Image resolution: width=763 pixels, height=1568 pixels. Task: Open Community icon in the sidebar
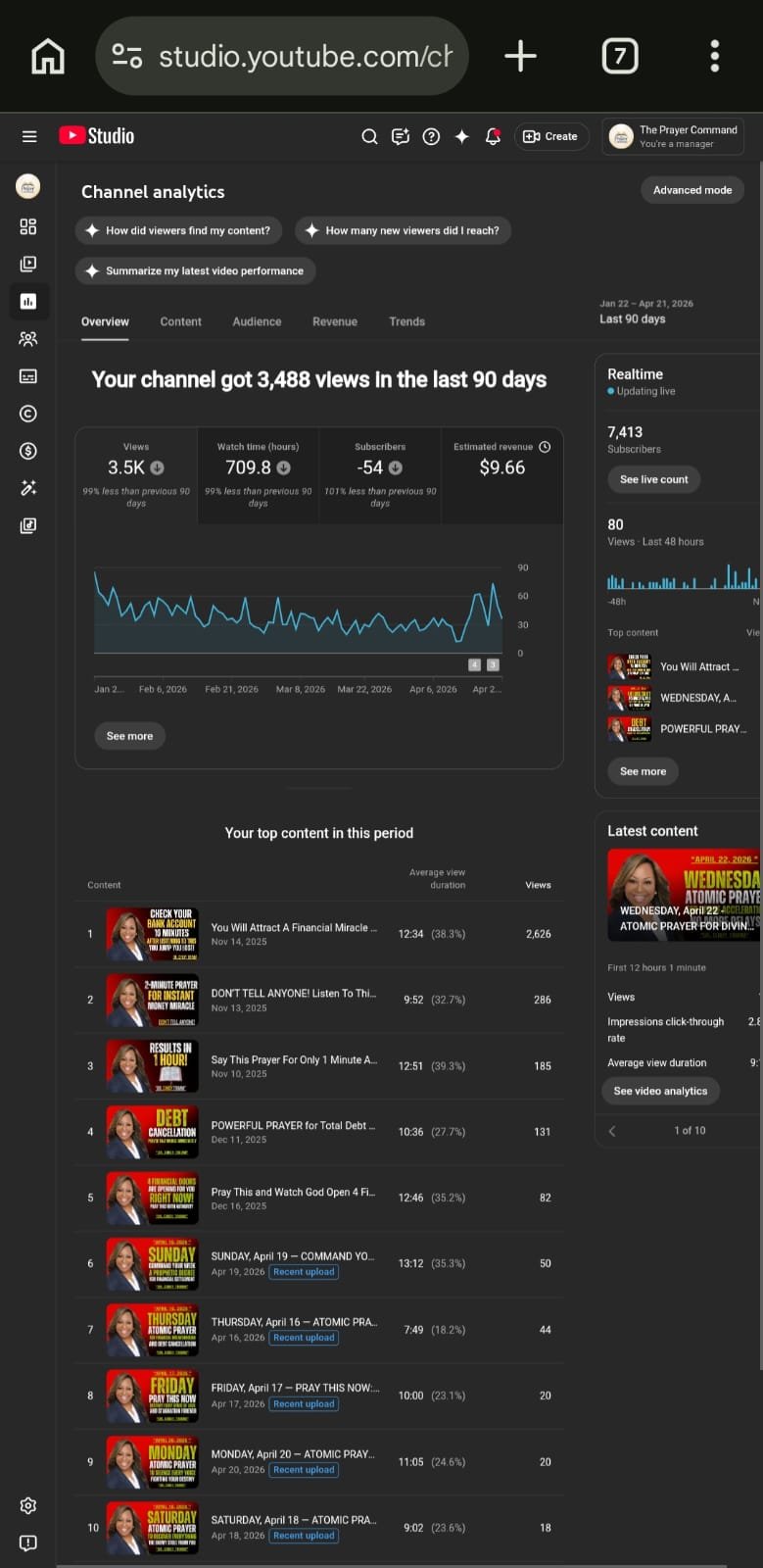[x=28, y=339]
